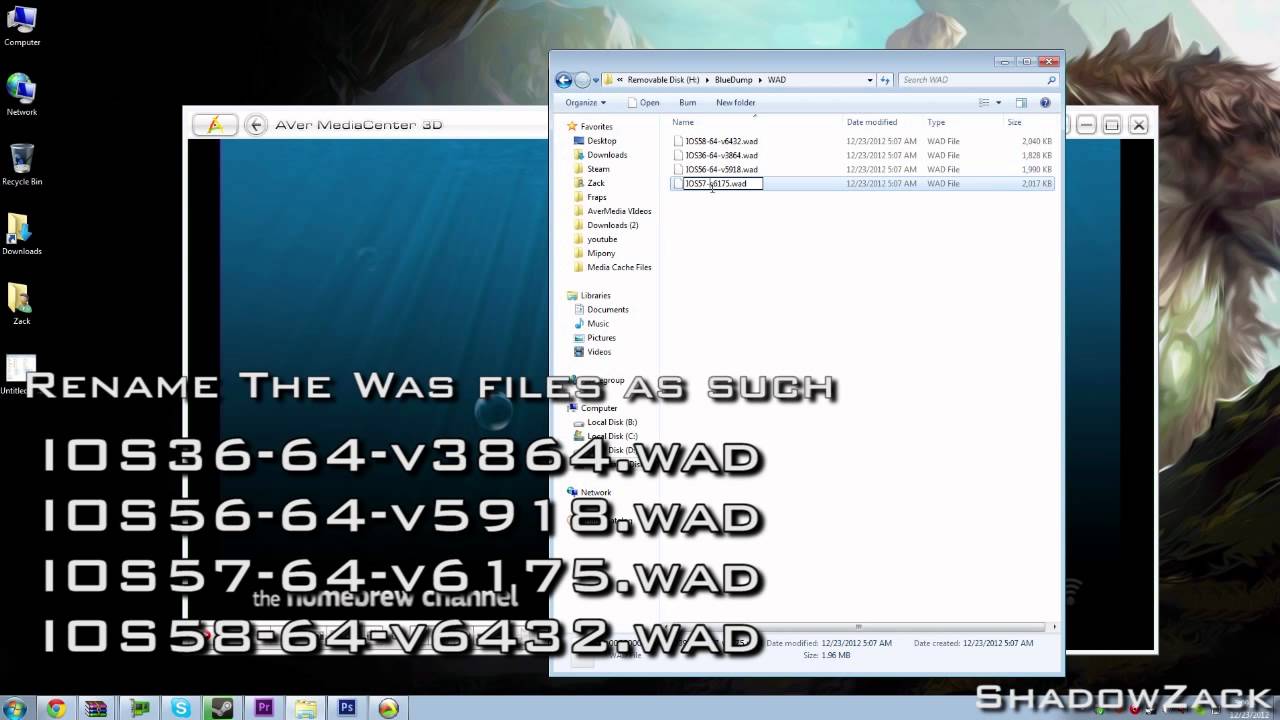
Task: Click the address bar refresh button
Action: click(885, 80)
